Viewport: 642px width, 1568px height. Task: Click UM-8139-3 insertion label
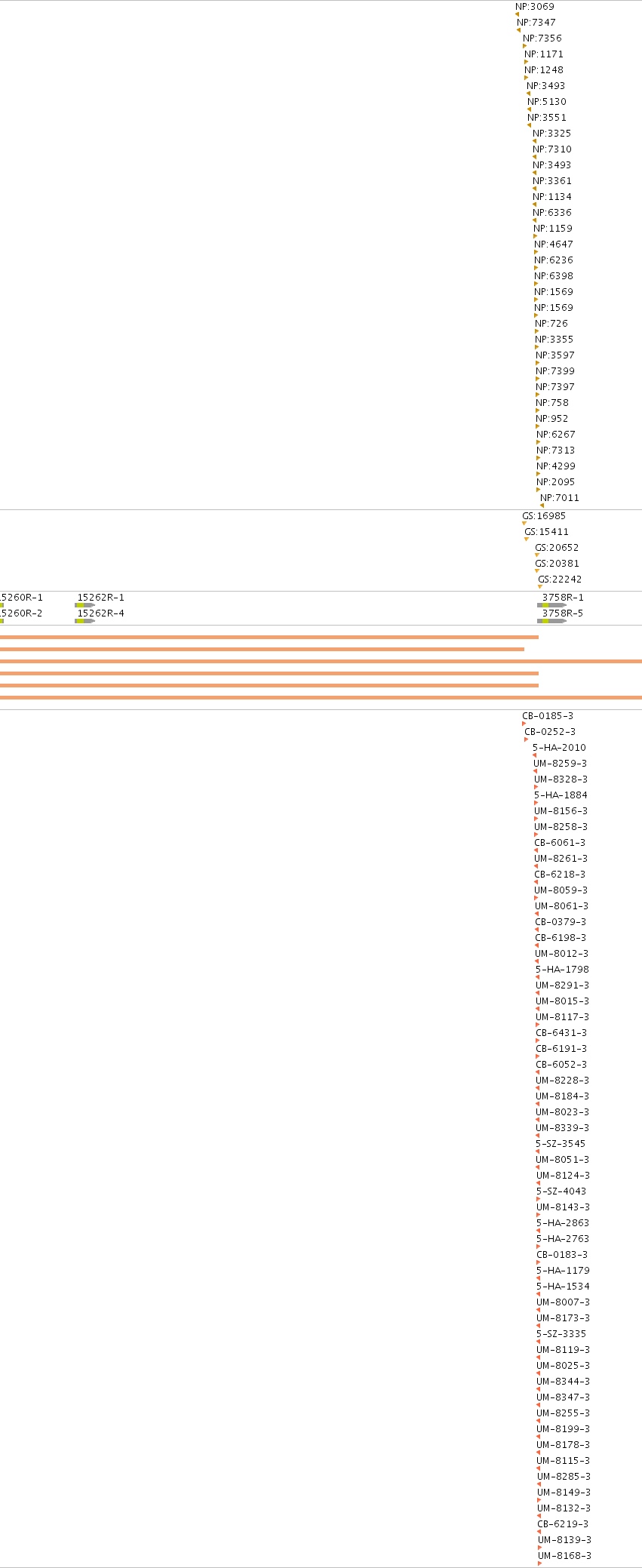pos(565,1540)
